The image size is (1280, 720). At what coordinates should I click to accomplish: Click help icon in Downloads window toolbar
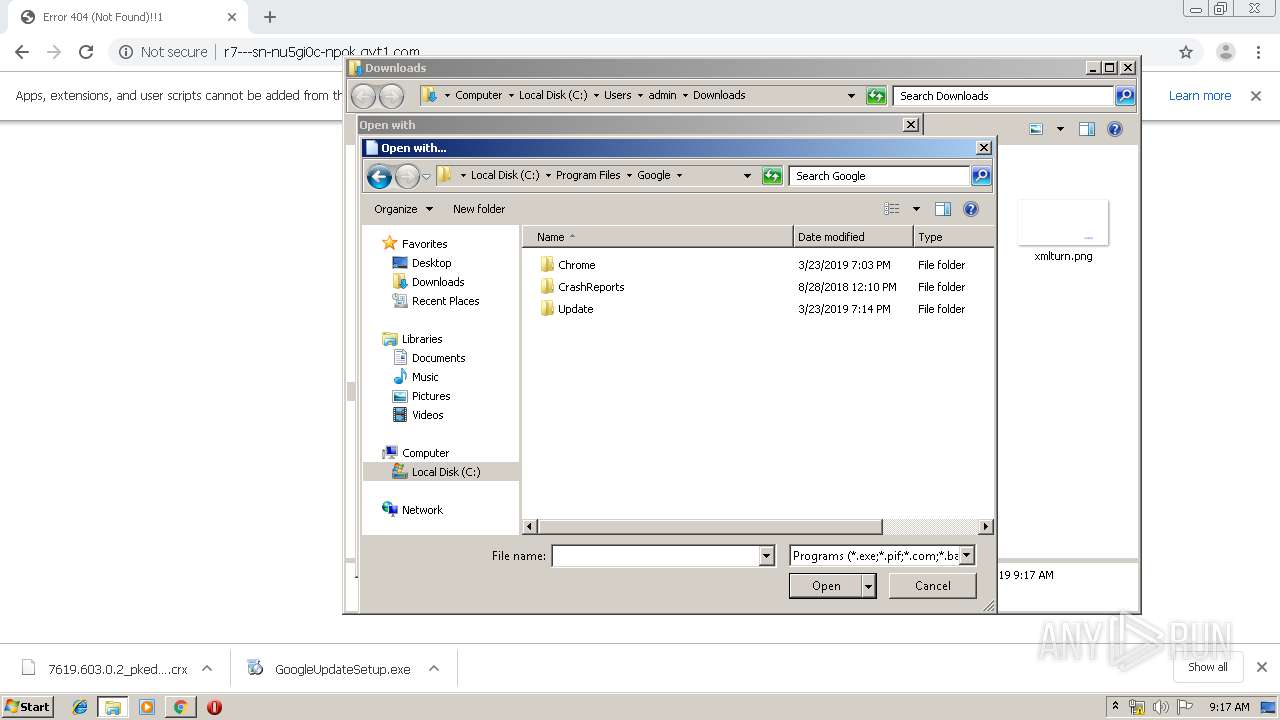click(1115, 129)
